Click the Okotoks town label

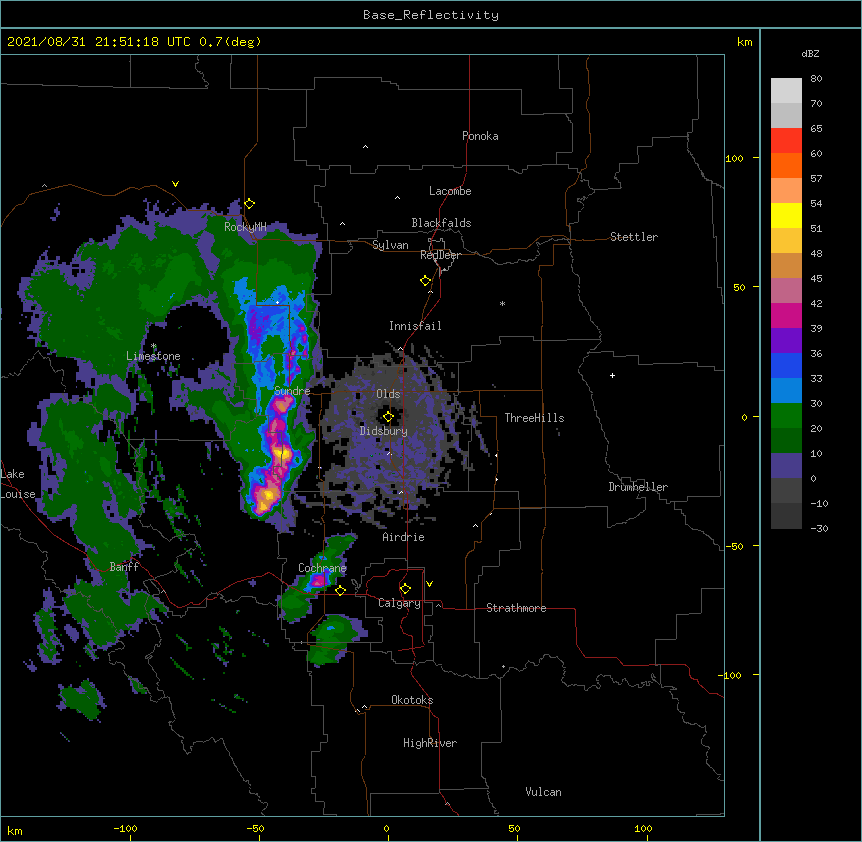[x=412, y=700]
